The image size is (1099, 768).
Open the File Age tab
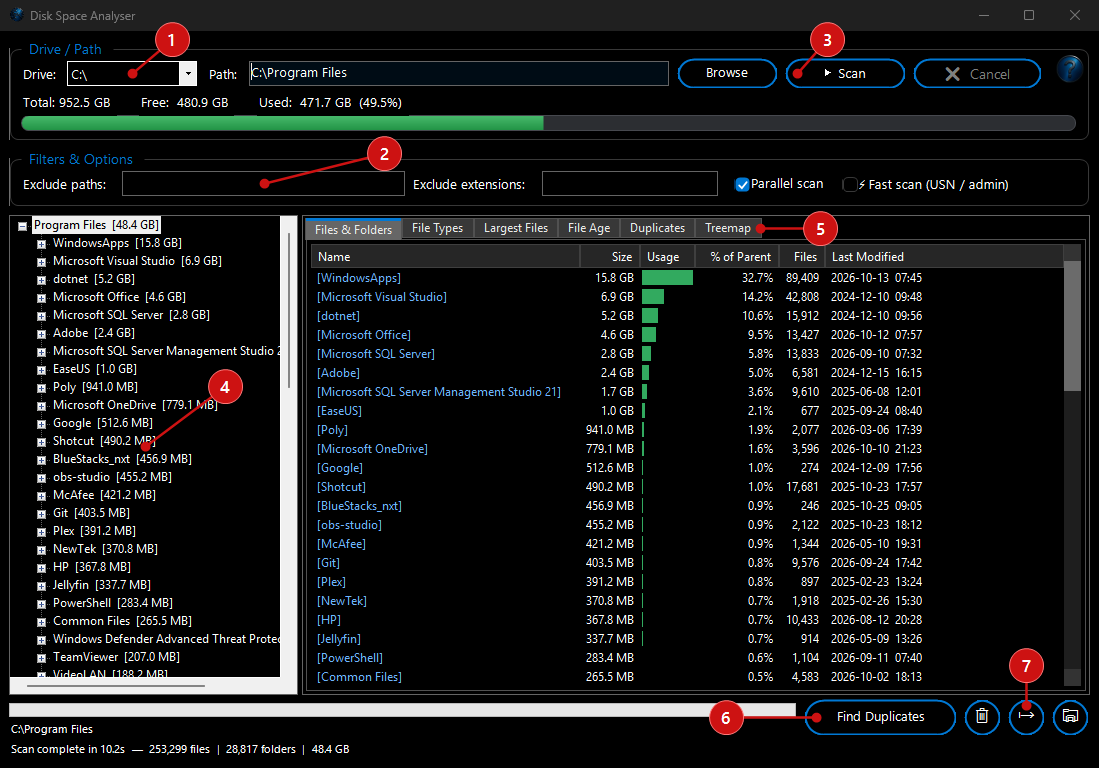(x=589, y=228)
